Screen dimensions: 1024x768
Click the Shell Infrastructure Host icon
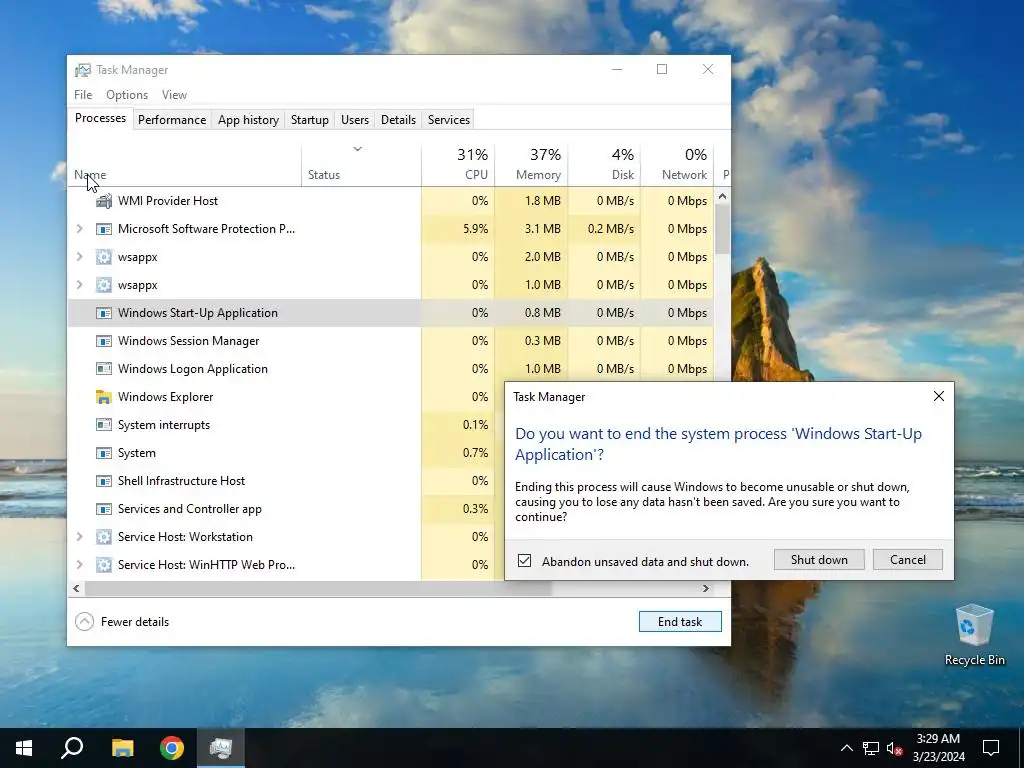point(104,481)
